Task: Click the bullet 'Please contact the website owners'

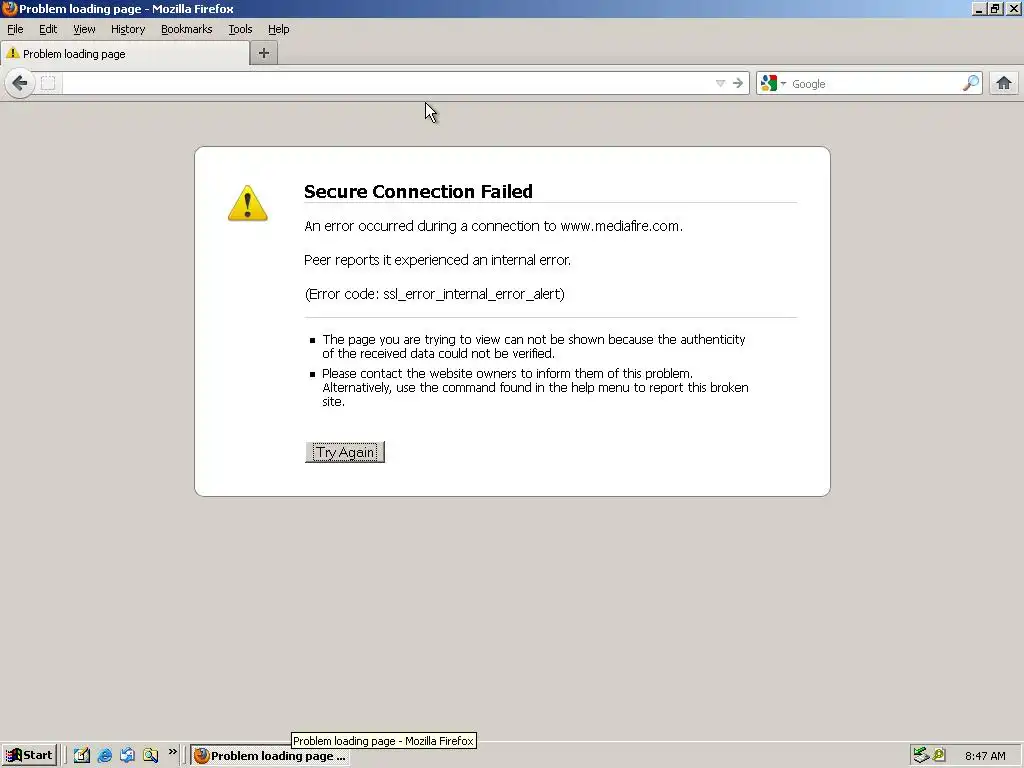Action: pyautogui.click(x=535, y=387)
